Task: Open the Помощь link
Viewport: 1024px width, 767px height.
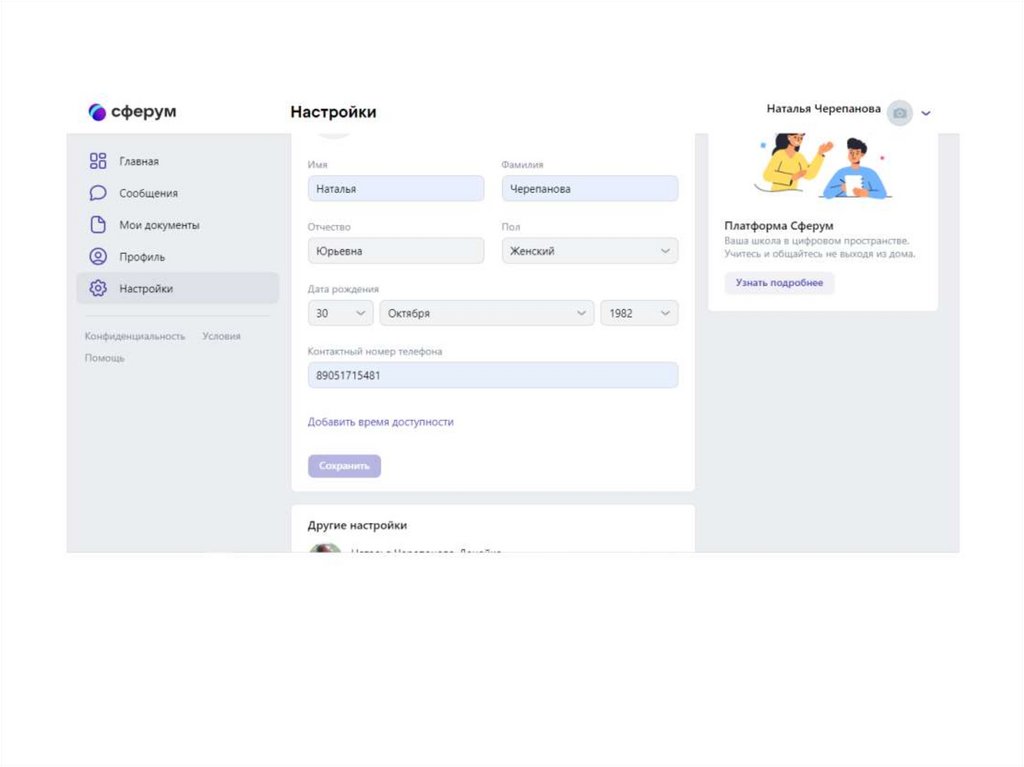Action: click(x=105, y=358)
